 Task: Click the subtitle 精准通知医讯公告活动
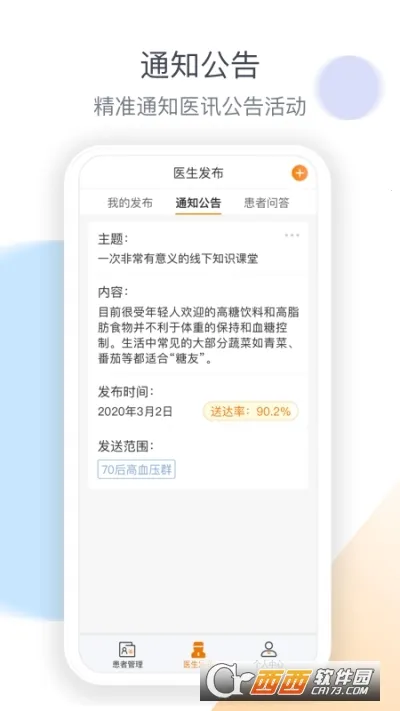pos(200,106)
